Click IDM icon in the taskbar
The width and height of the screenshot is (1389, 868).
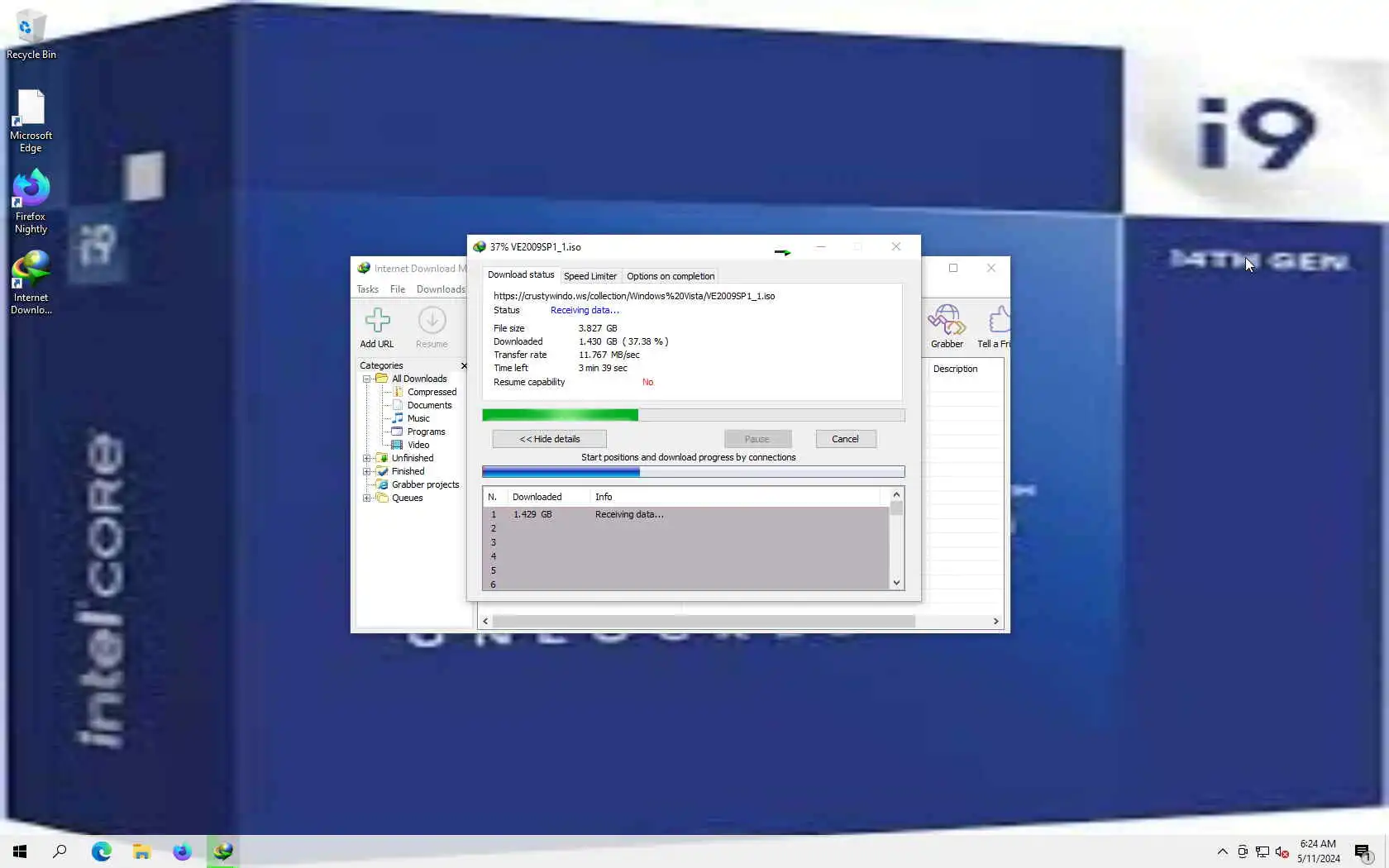point(222,851)
